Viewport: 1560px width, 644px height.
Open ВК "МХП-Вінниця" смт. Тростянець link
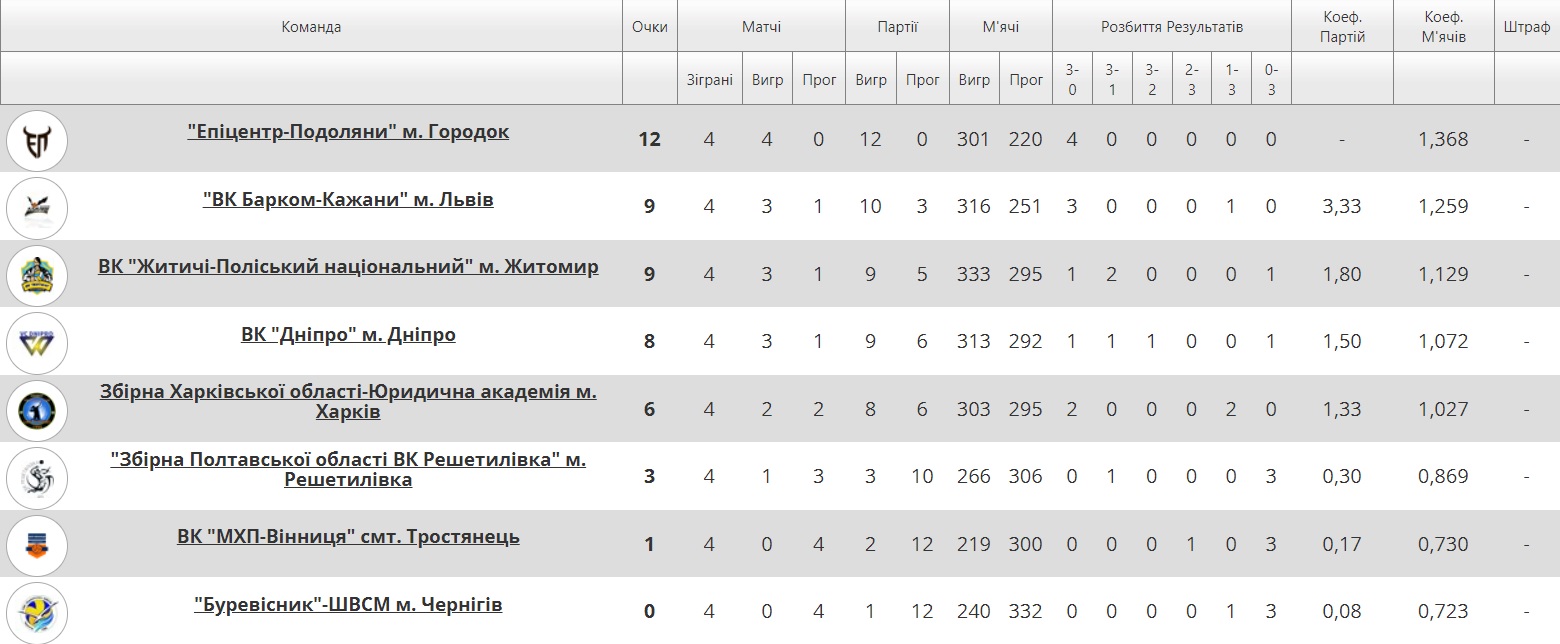348,537
